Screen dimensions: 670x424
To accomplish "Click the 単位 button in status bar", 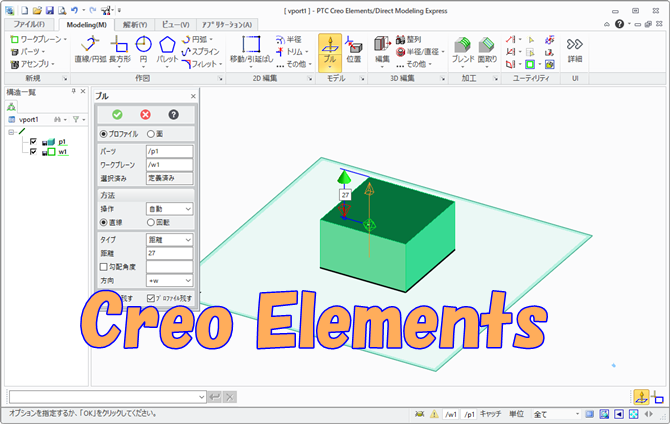I will [516, 414].
